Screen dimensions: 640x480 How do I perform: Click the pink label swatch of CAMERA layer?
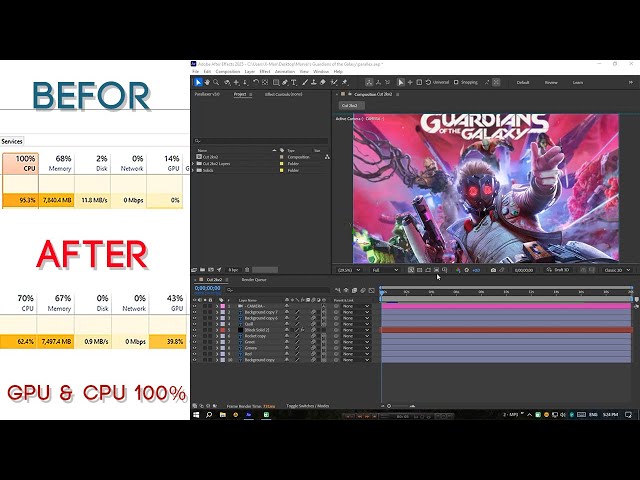point(222,306)
